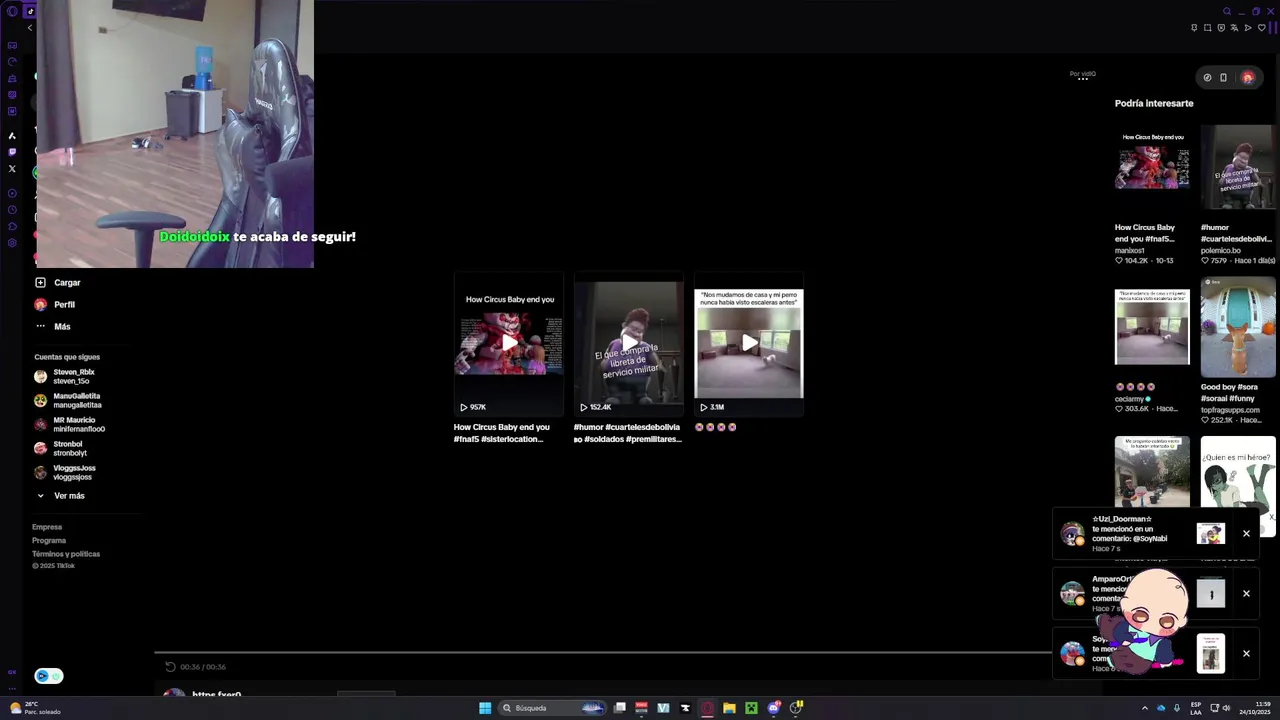Dismiss the AmparoOrt mention notification
1280x720 pixels.
(x=1246, y=593)
